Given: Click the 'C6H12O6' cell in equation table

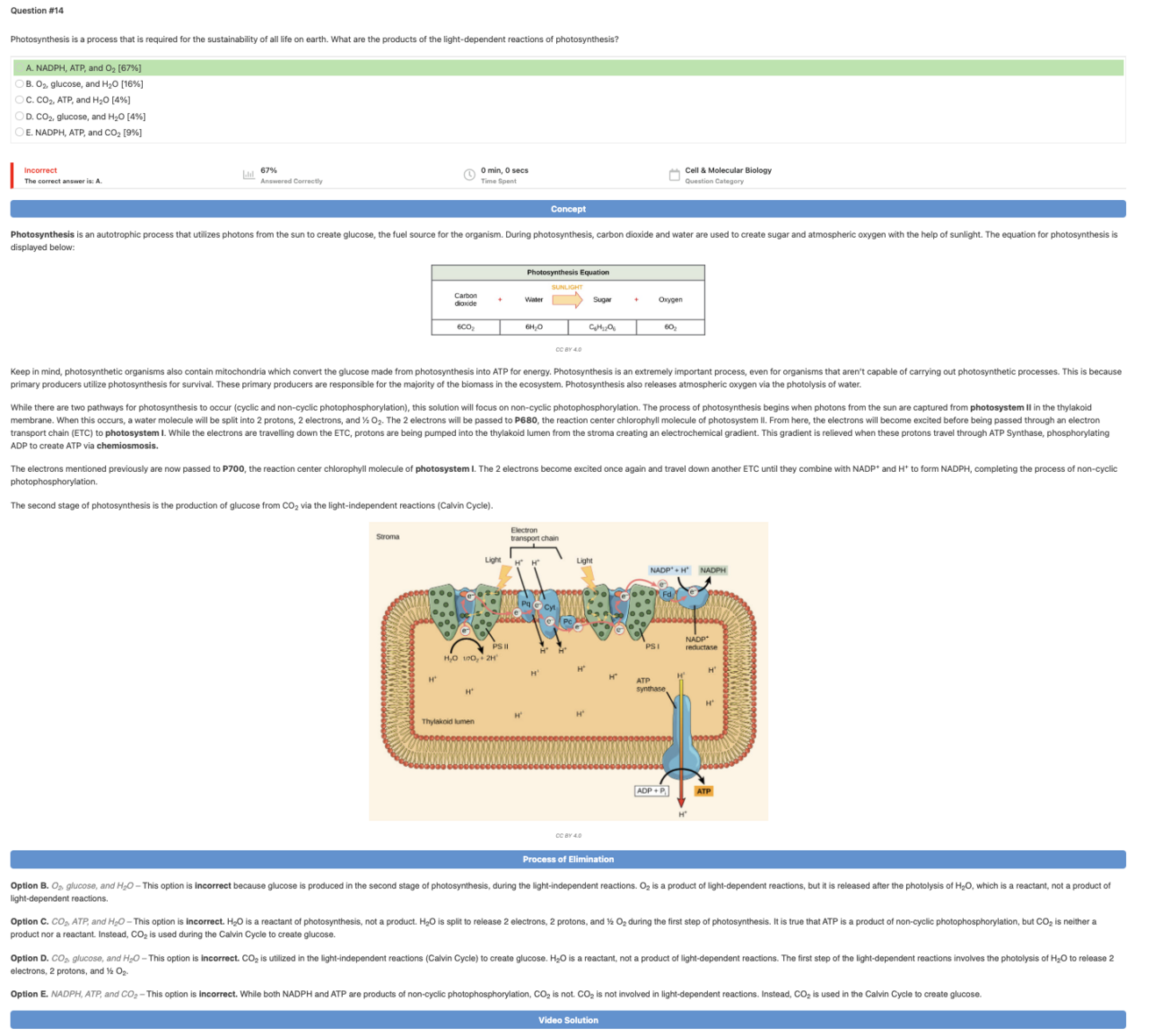Looking at the screenshot, I should click(602, 327).
